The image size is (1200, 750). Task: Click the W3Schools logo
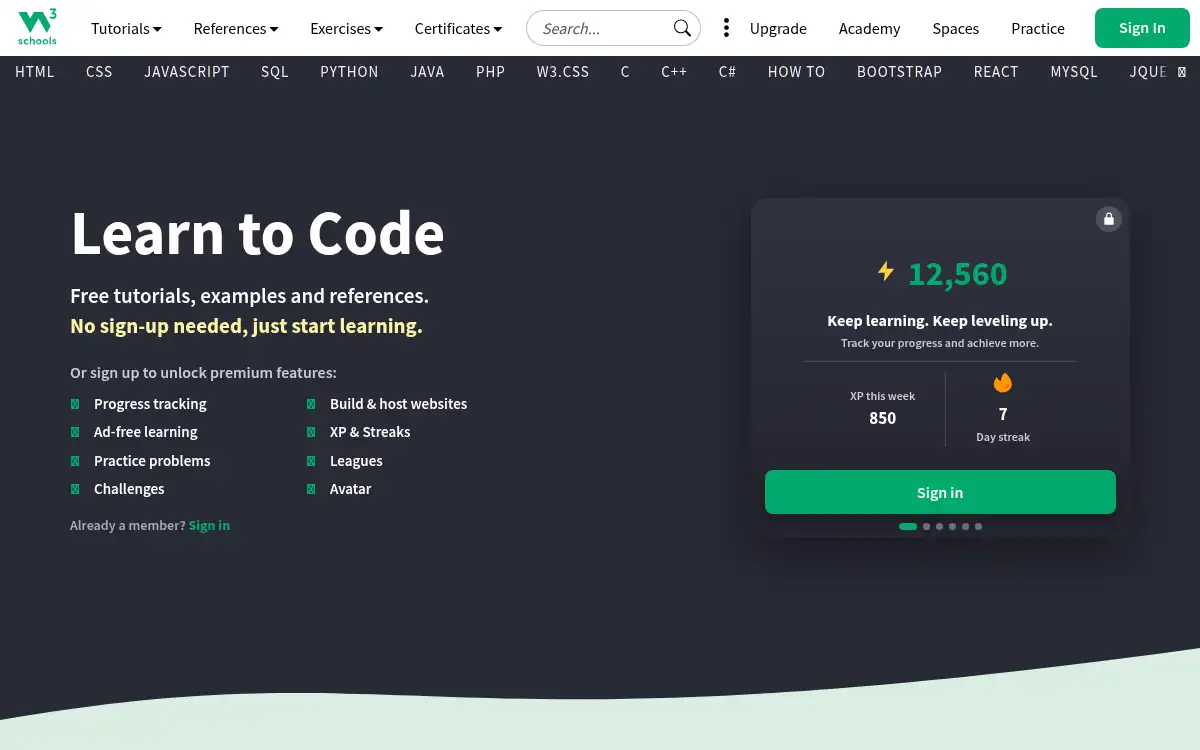coord(37,28)
